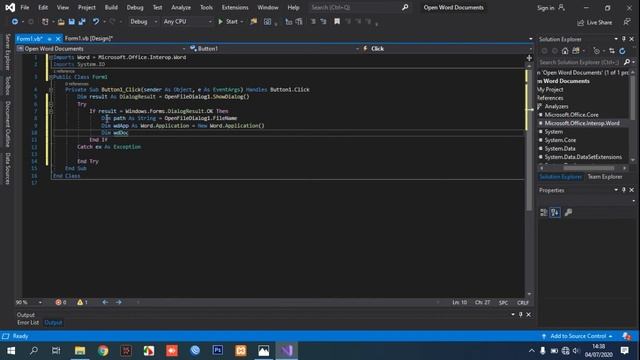This screenshot has width=640, height=360.
Task: Click the New Project toolbar icon
Action: (45, 22)
